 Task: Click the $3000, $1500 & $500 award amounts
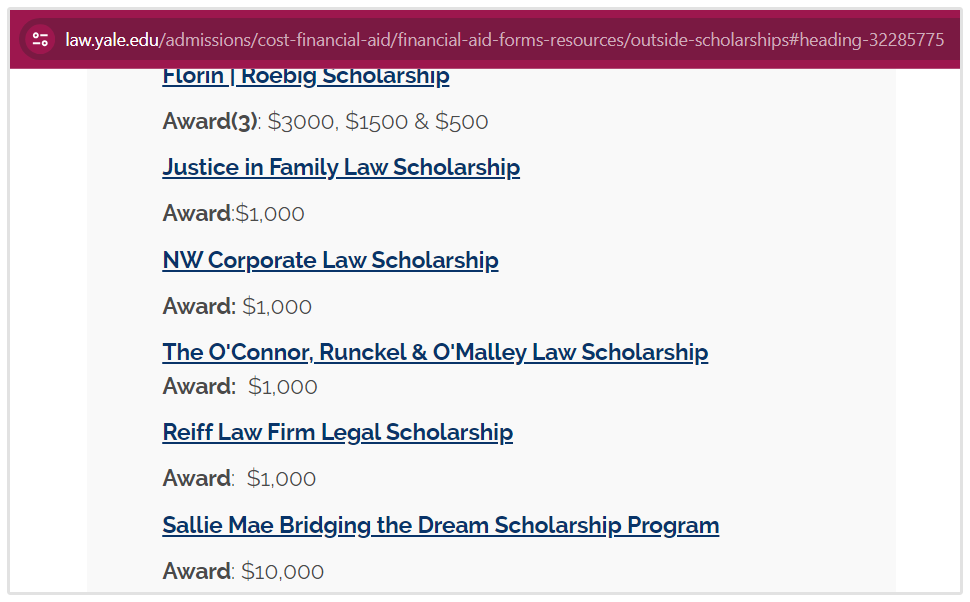coord(378,122)
